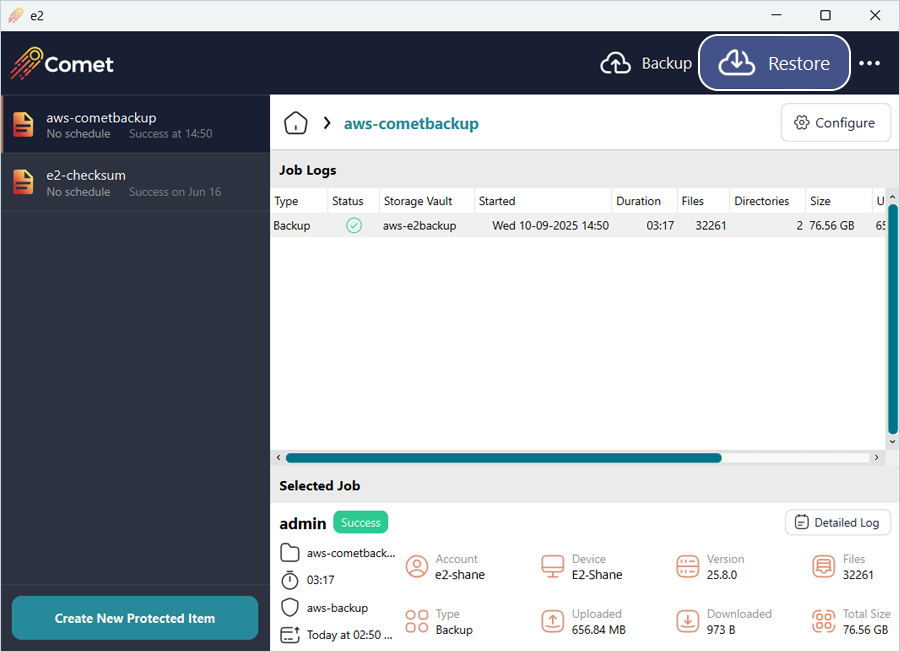Sort job logs by Duration column
Screen dimensions: 900x652
click(x=645, y=201)
